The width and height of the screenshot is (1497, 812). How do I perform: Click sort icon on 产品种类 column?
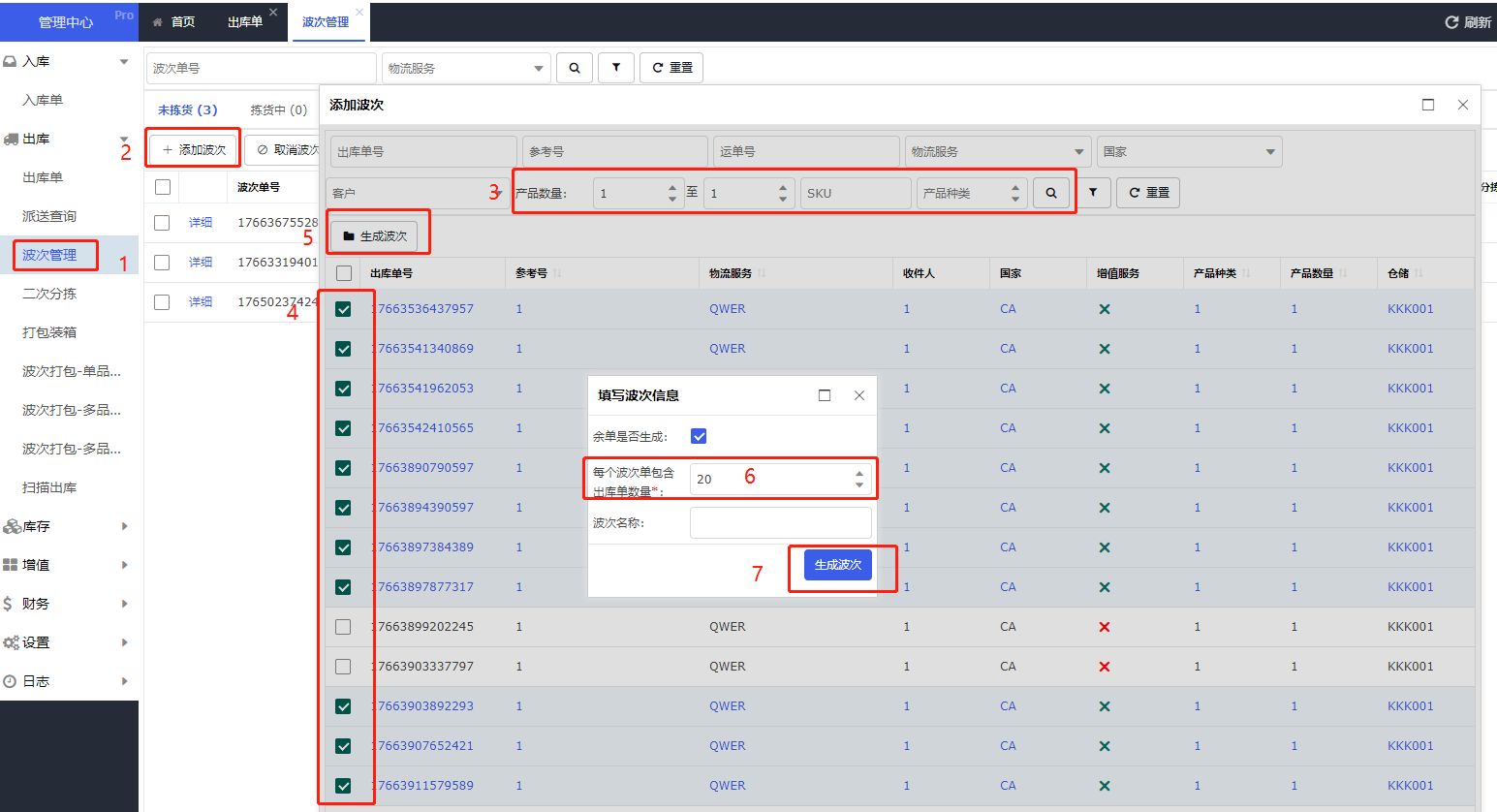point(1247,273)
